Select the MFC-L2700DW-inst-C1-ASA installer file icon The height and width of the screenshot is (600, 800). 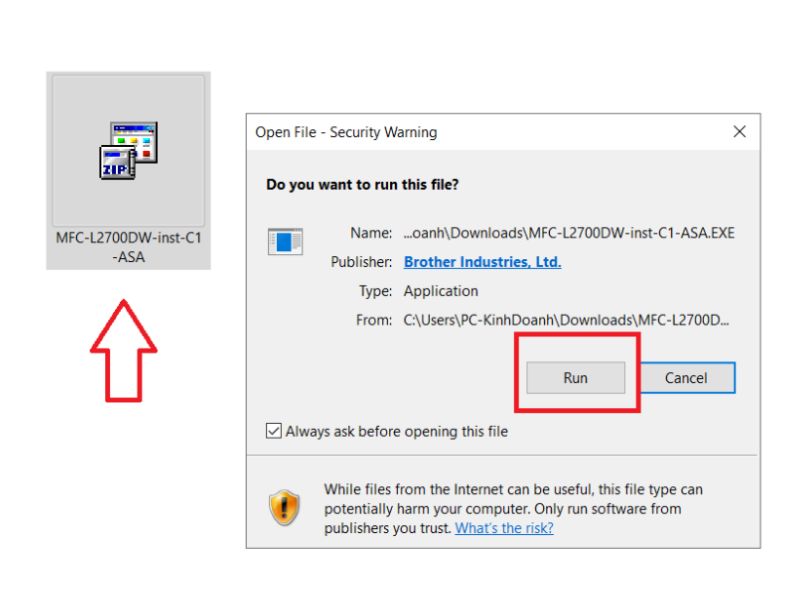pyautogui.click(x=129, y=150)
